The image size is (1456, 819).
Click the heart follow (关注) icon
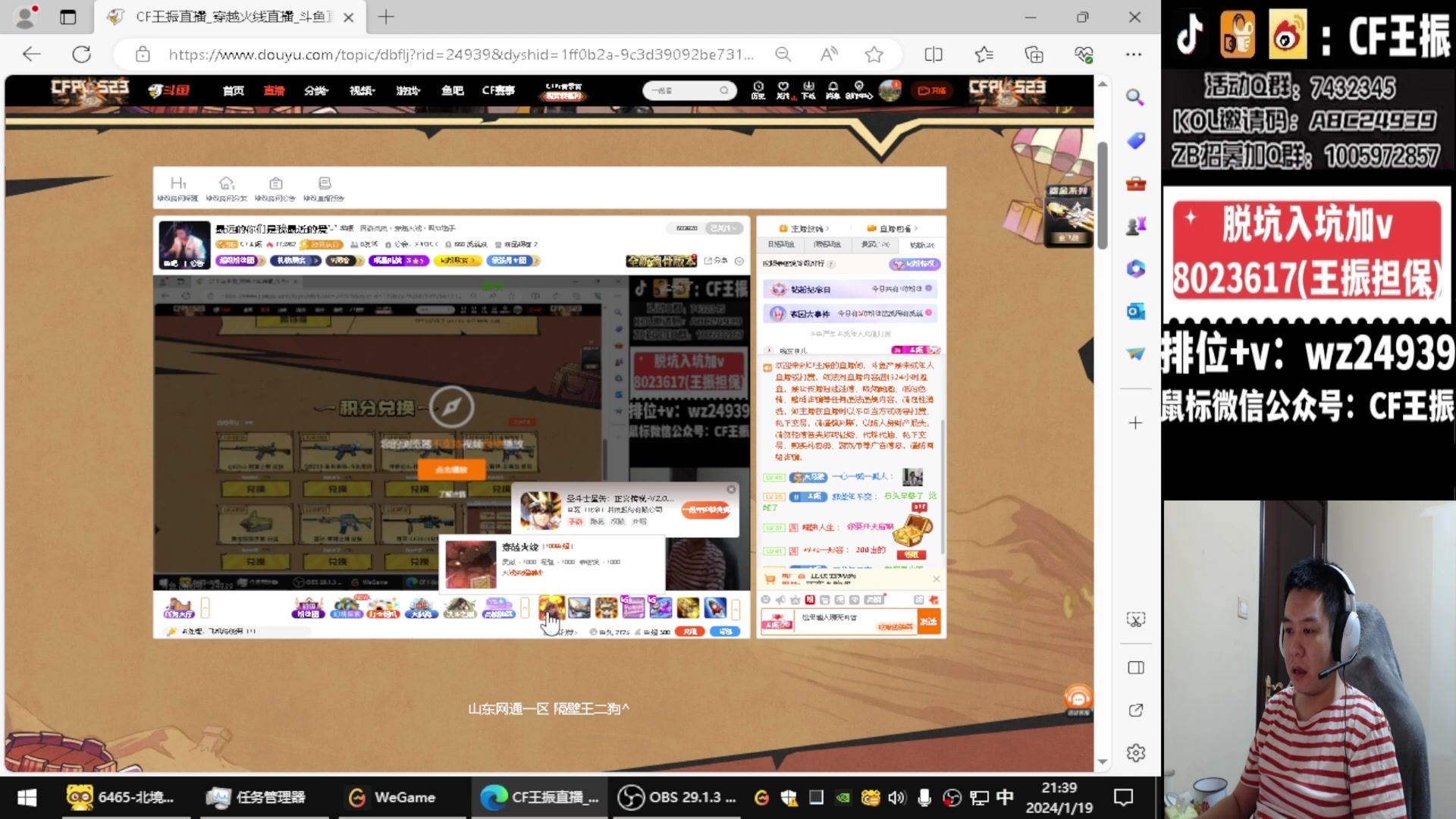tap(783, 89)
